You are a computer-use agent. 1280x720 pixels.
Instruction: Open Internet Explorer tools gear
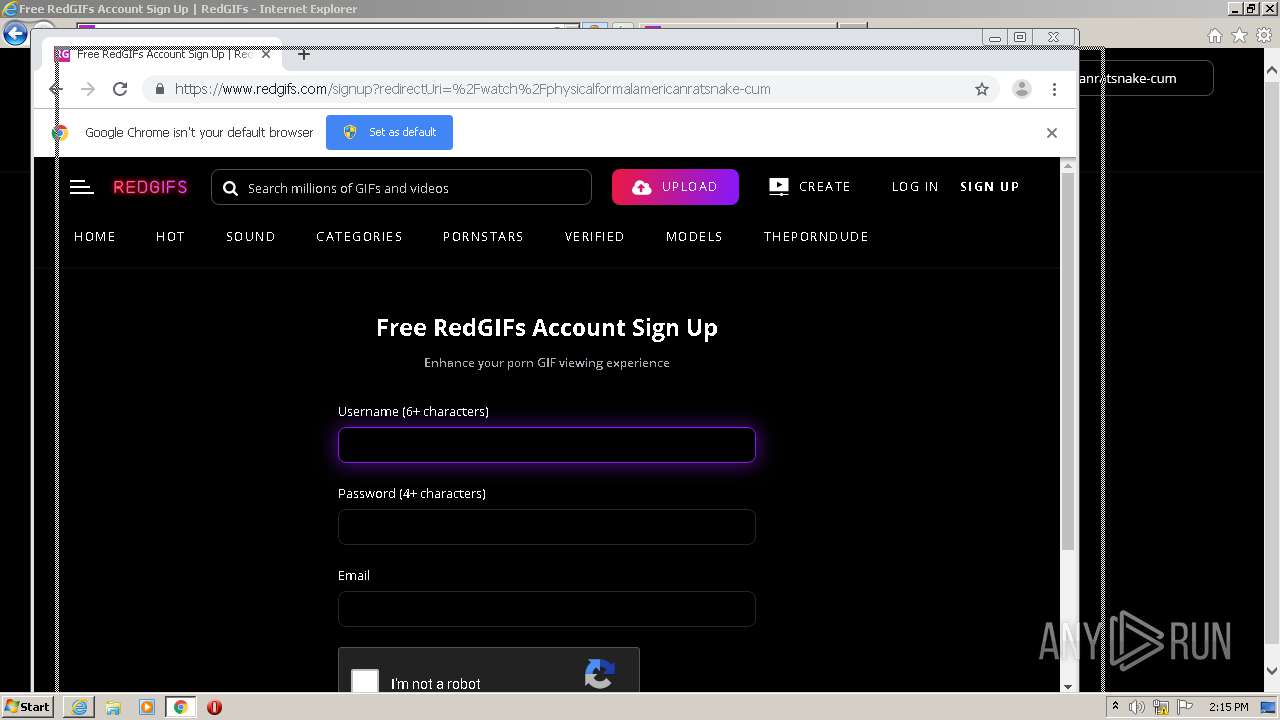1264,35
